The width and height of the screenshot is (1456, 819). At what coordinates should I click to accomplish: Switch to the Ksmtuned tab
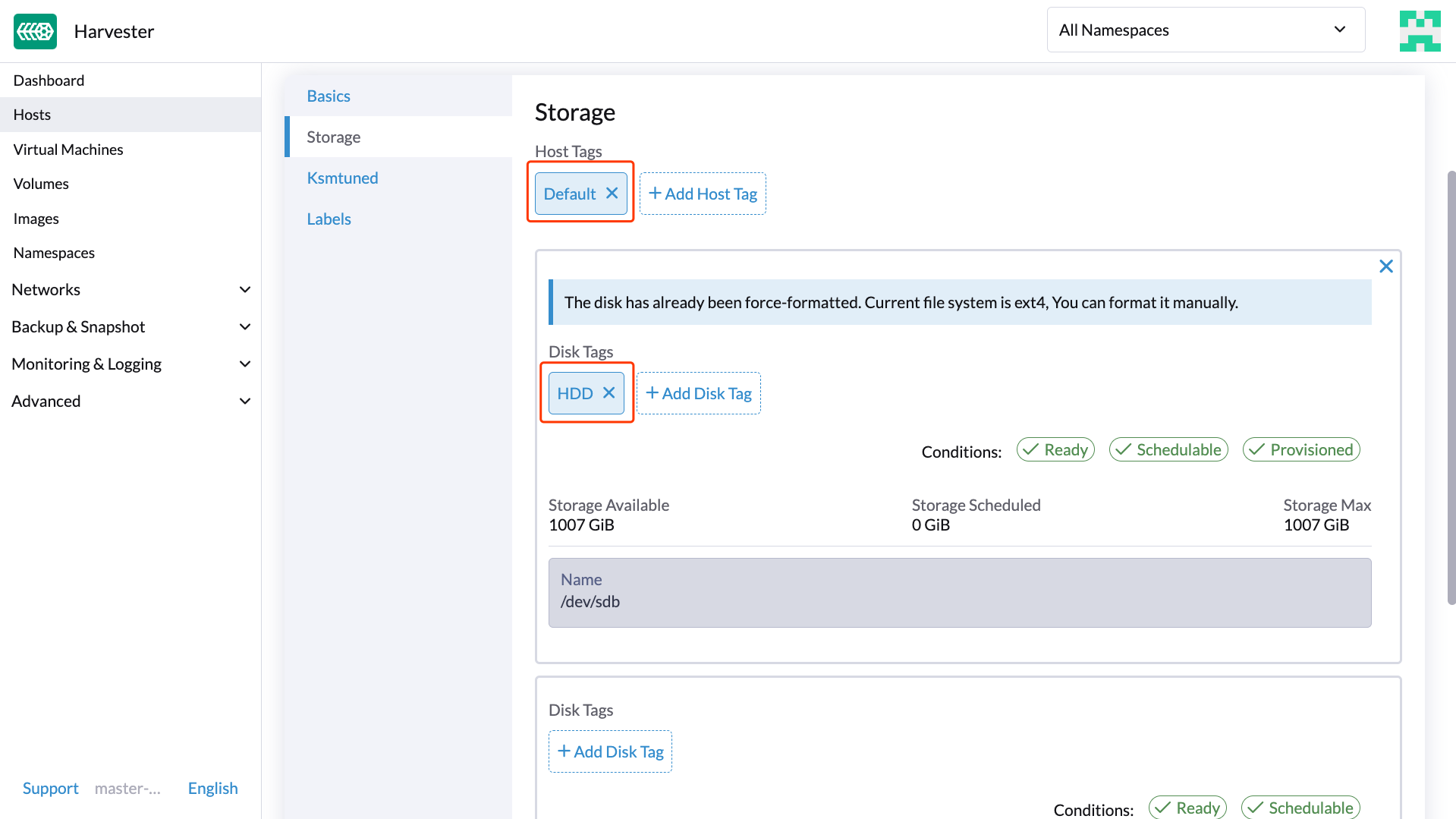click(342, 178)
